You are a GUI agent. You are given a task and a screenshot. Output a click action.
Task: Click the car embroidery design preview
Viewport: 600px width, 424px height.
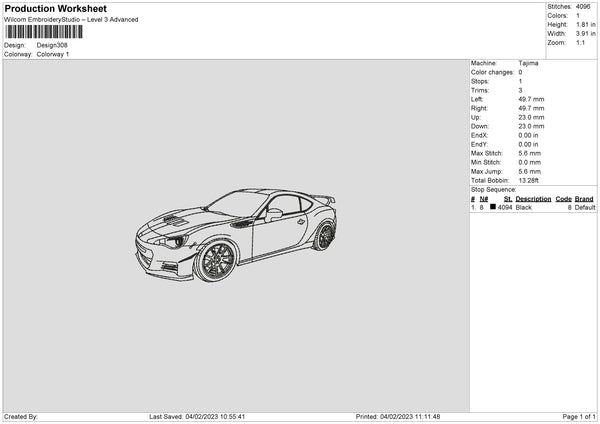point(237,233)
